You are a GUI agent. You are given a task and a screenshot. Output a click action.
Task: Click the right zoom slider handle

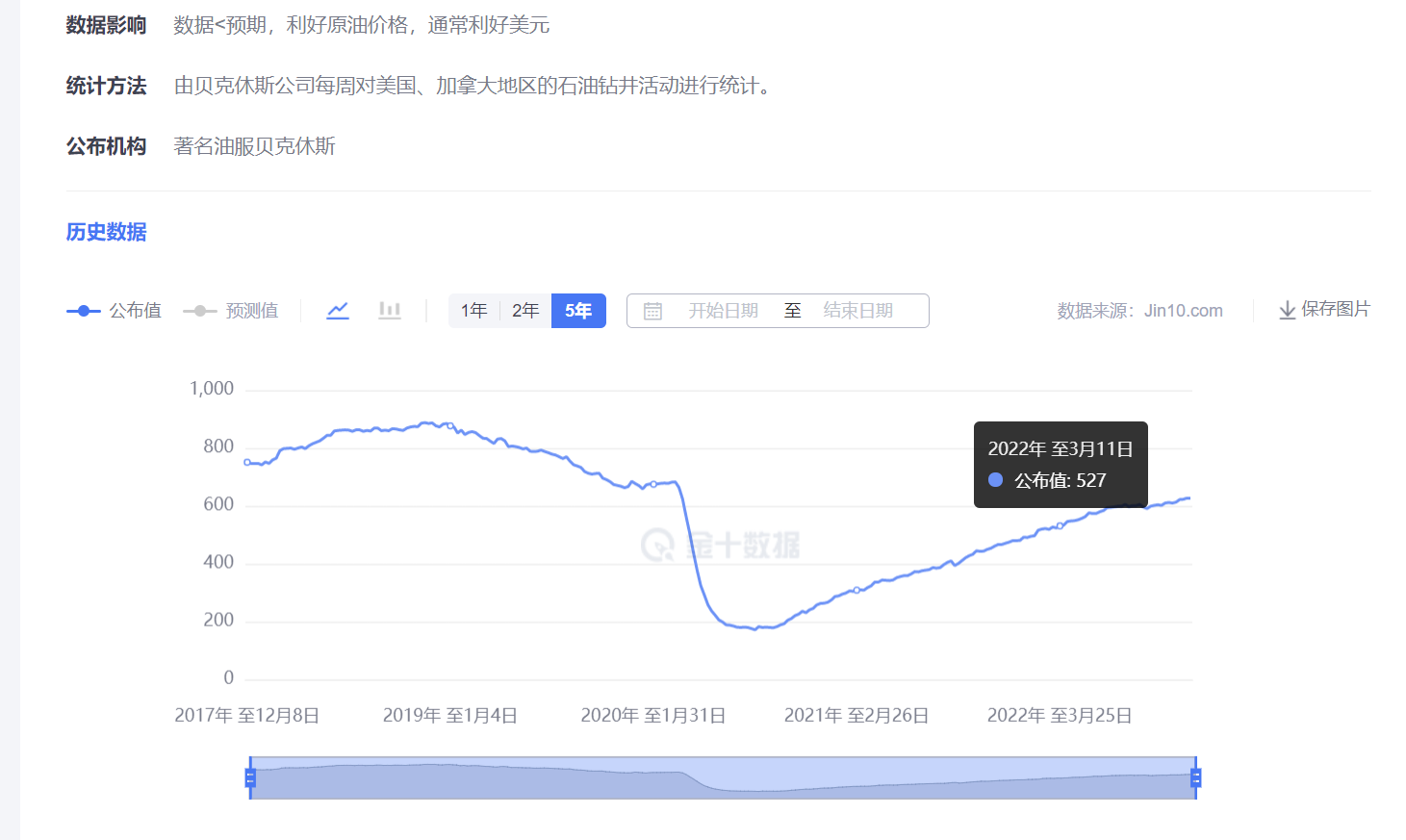tap(1196, 777)
